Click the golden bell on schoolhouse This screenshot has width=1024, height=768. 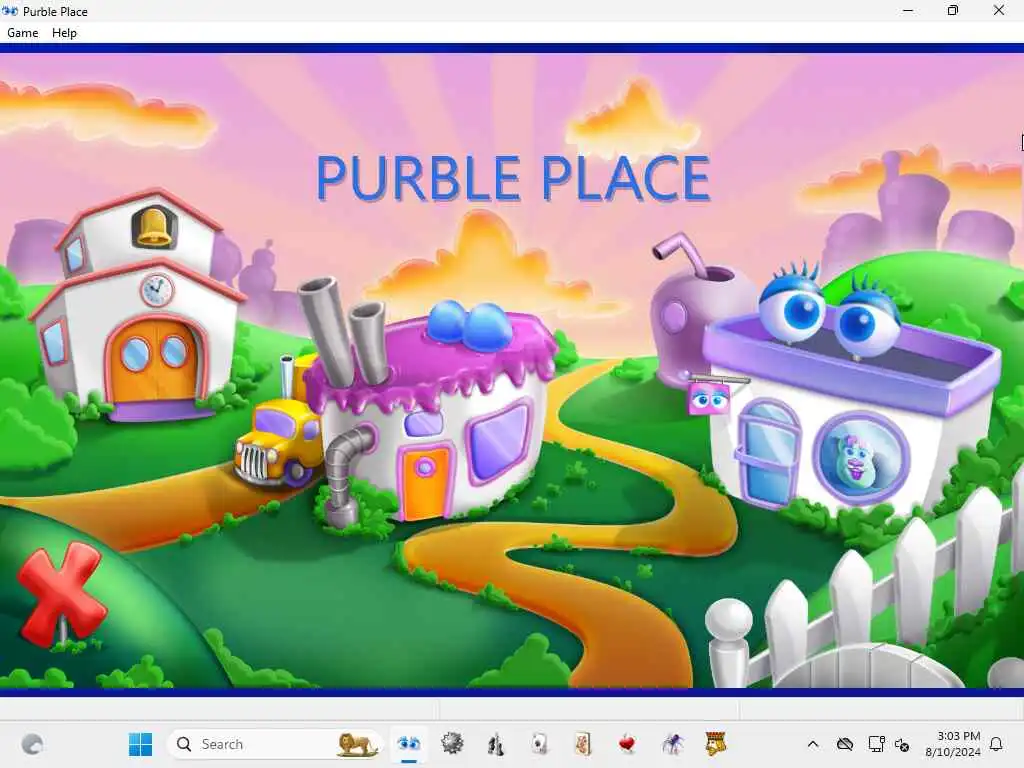pyautogui.click(x=153, y=227)
